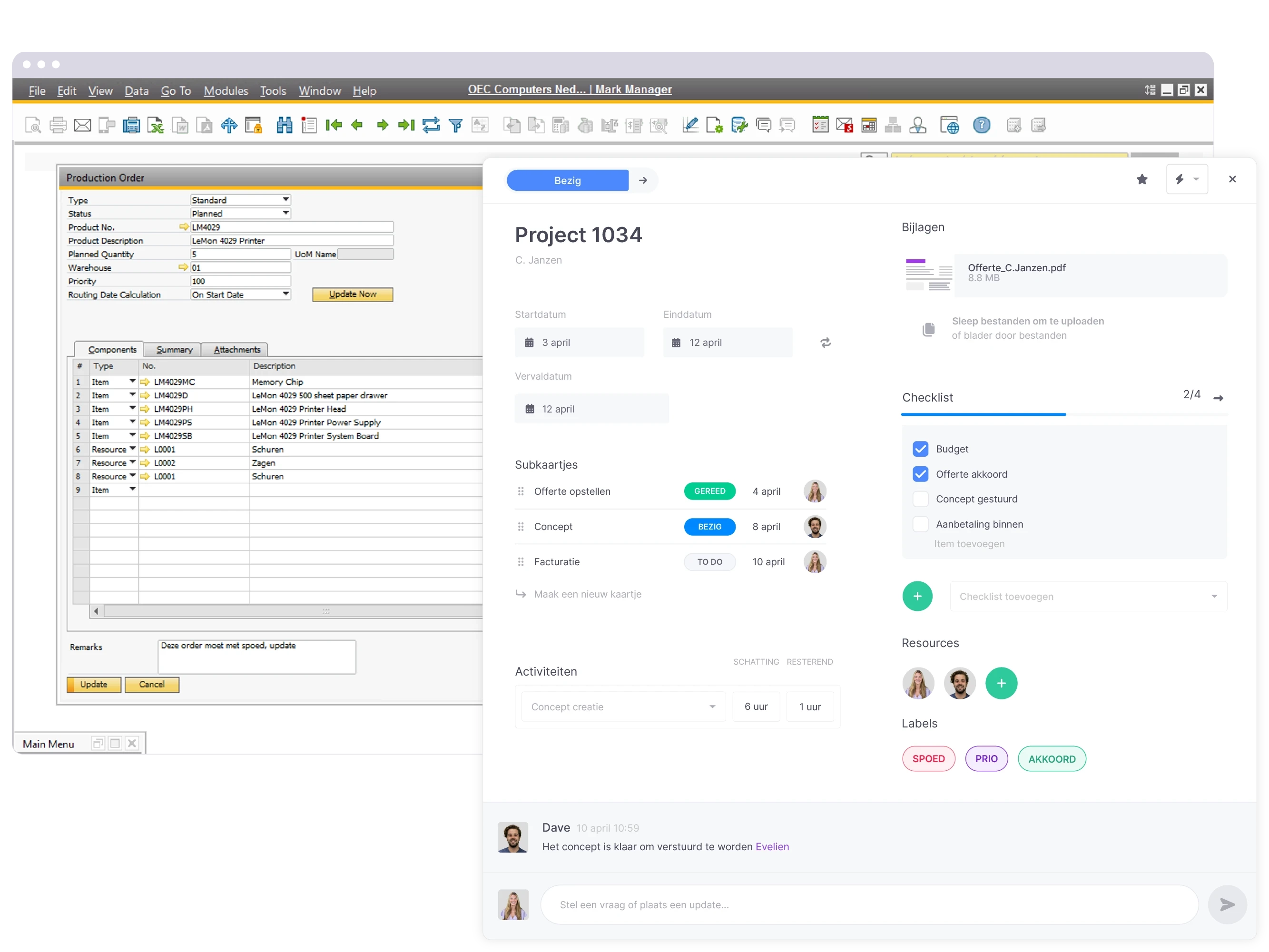The width and height of the screenshot is (1269, 952).
Task: Click Maak een nieuw kaartje link
Action: 587,594
